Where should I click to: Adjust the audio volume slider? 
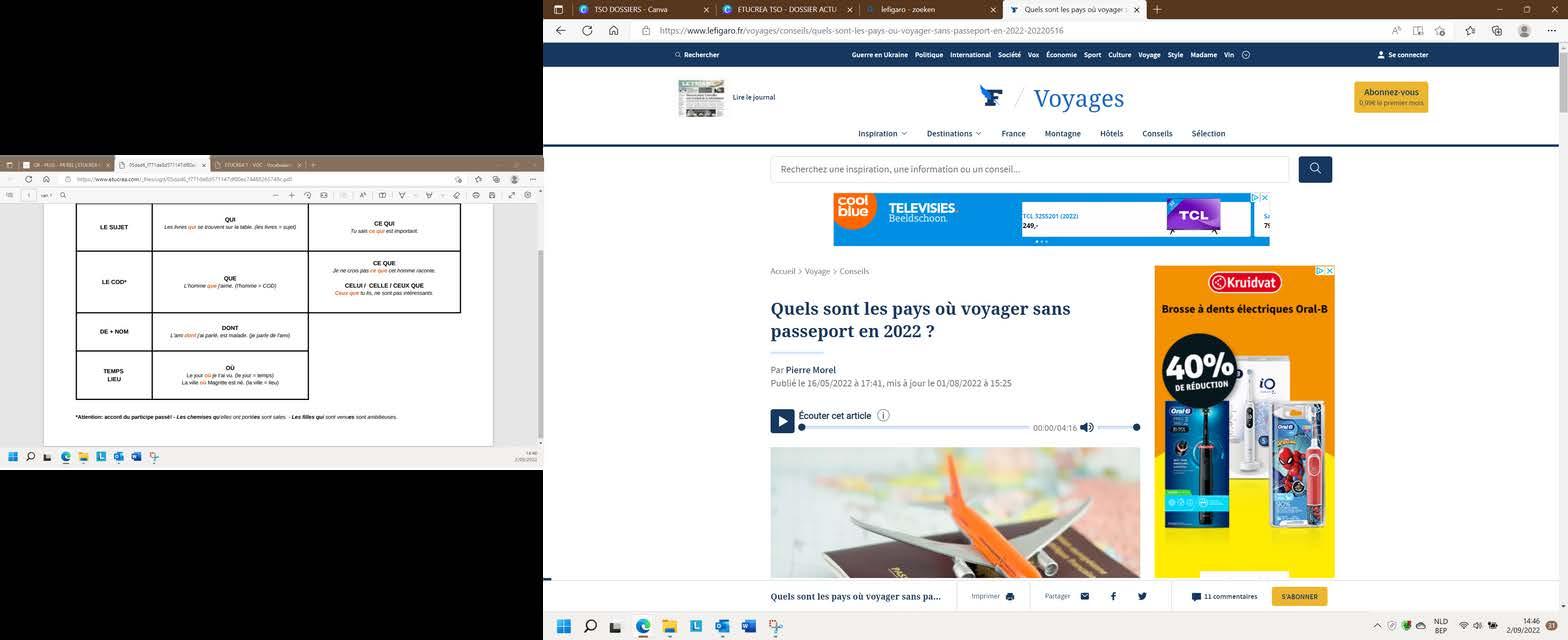(1118, 427)
